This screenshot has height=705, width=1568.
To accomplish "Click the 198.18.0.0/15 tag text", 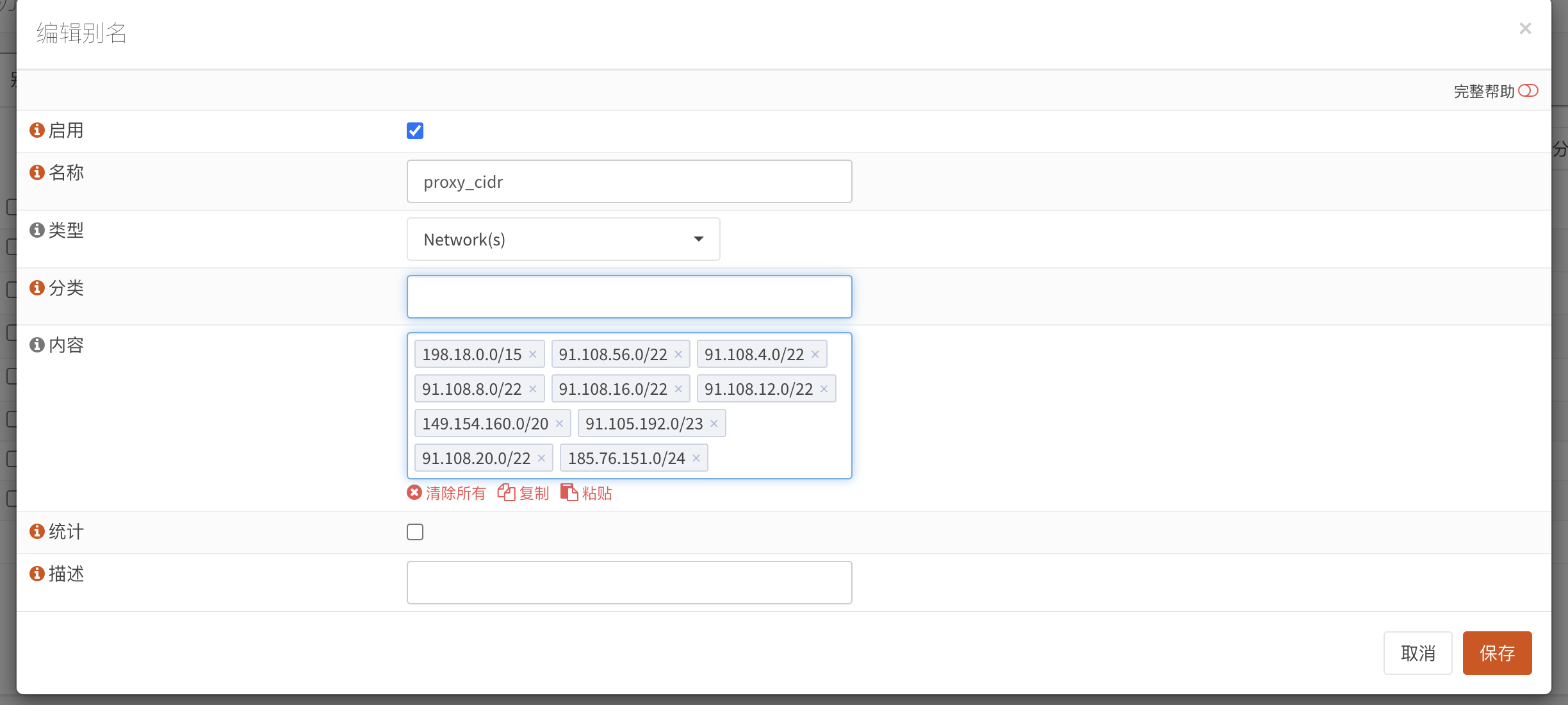I will coord(472,354).
